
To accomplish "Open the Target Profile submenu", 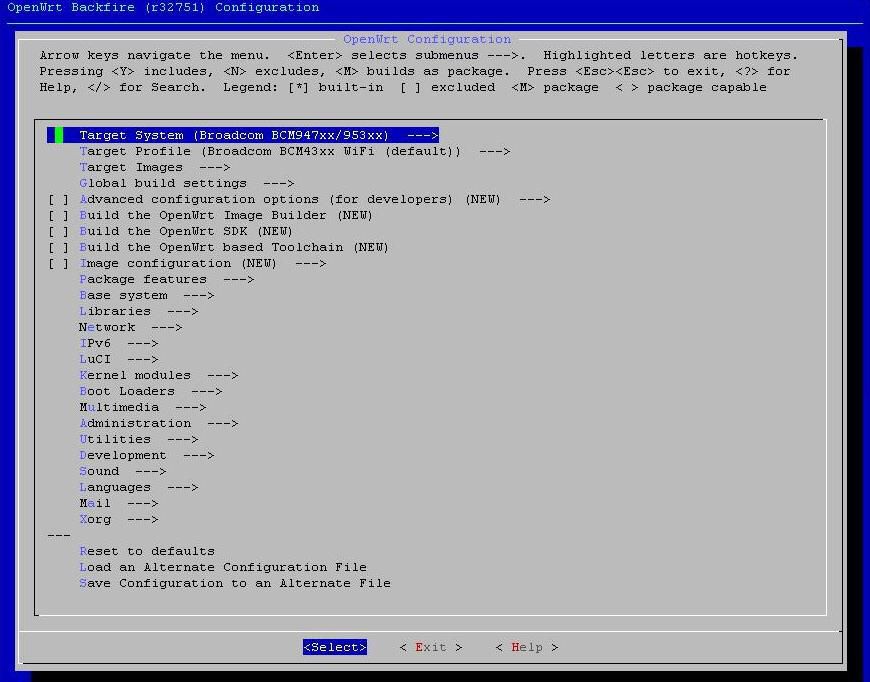I will [x=295, y=151].
